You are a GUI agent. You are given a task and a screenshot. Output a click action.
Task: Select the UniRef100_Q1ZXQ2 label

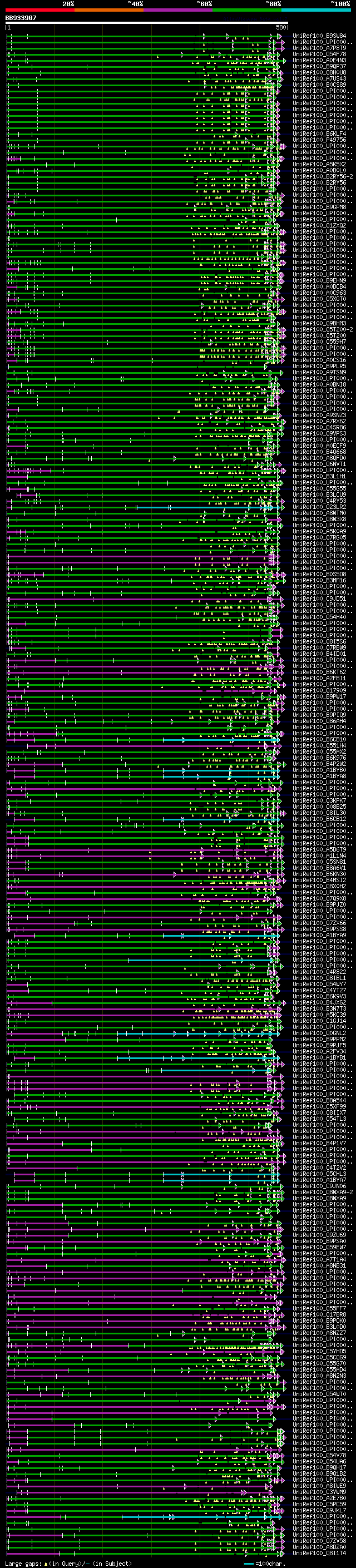tap(319, 225)
